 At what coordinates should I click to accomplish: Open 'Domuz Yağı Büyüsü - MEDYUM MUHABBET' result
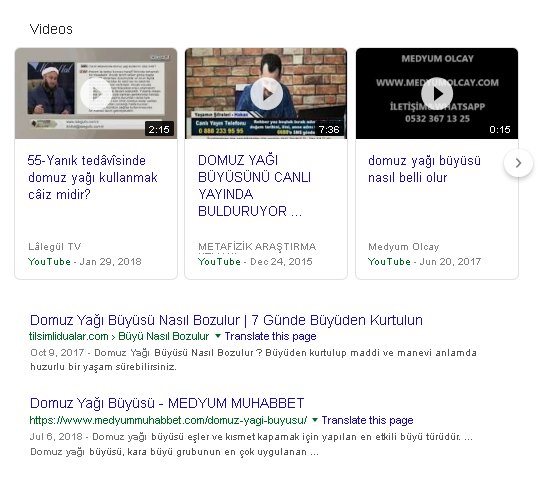pyautogui.click(x=167, y=403)
